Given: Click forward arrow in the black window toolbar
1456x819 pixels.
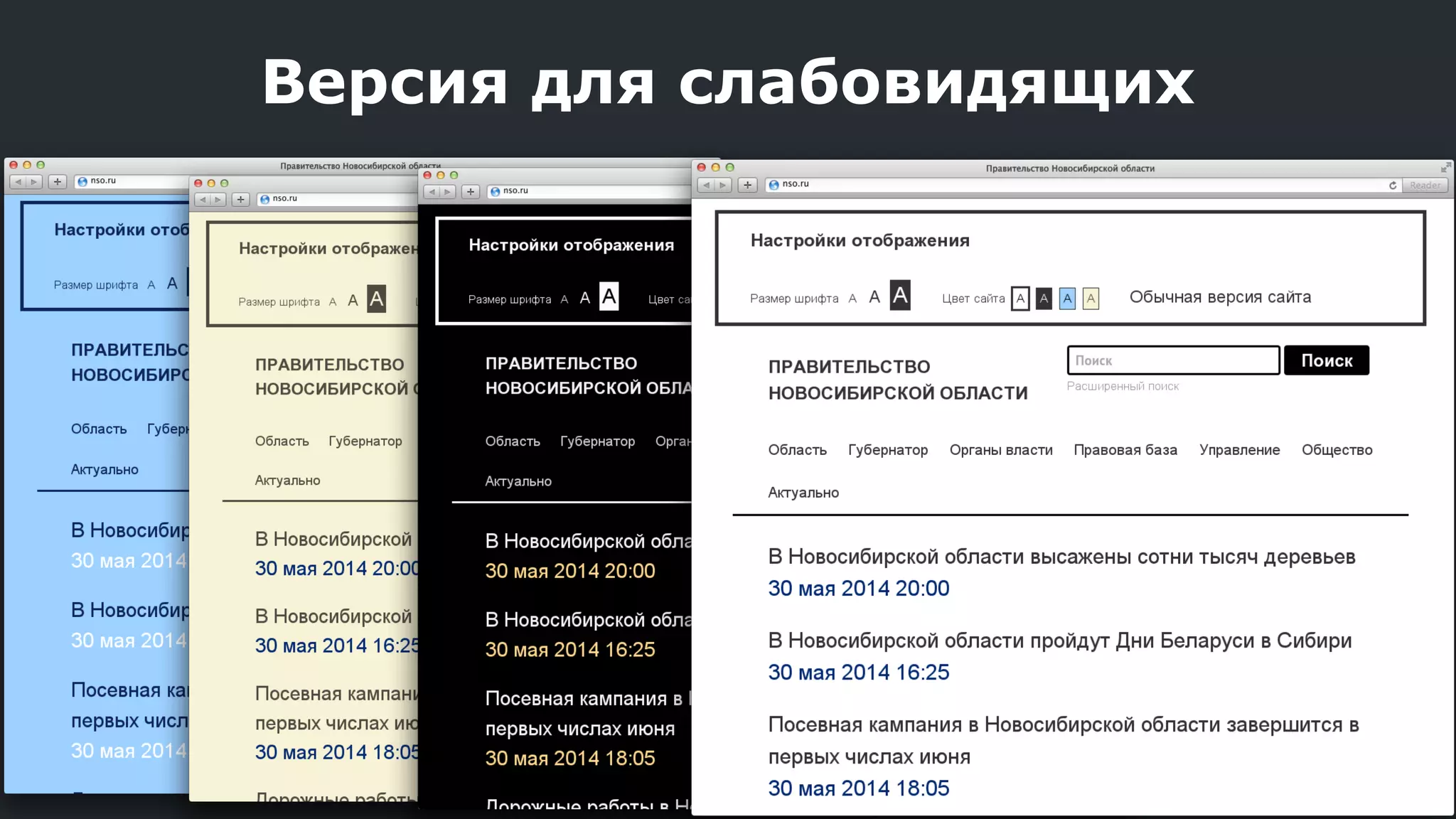Looking at the screenshot, I should (447, 192).
